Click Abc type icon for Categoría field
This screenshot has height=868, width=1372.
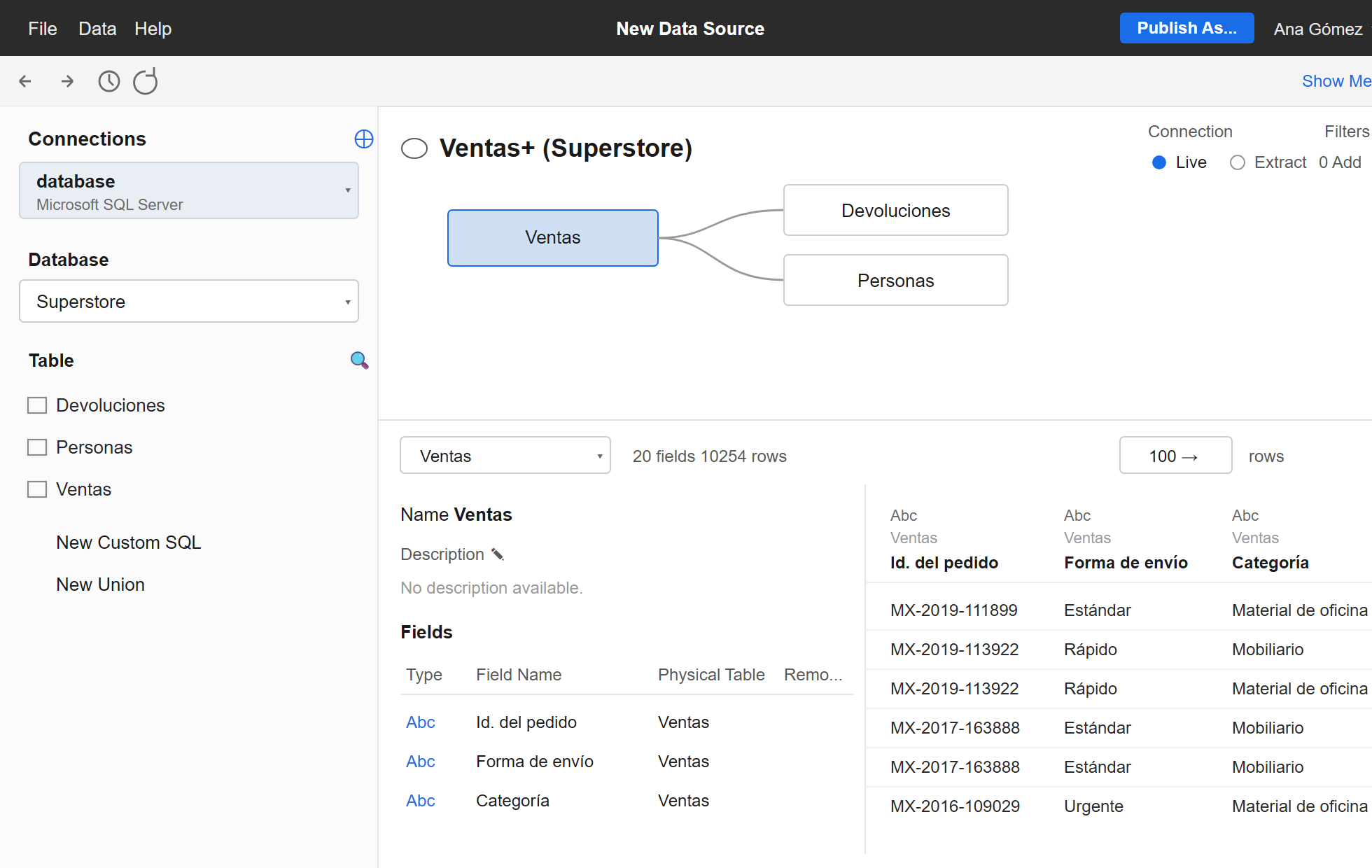pyautogui.click(x=421, y=801)
